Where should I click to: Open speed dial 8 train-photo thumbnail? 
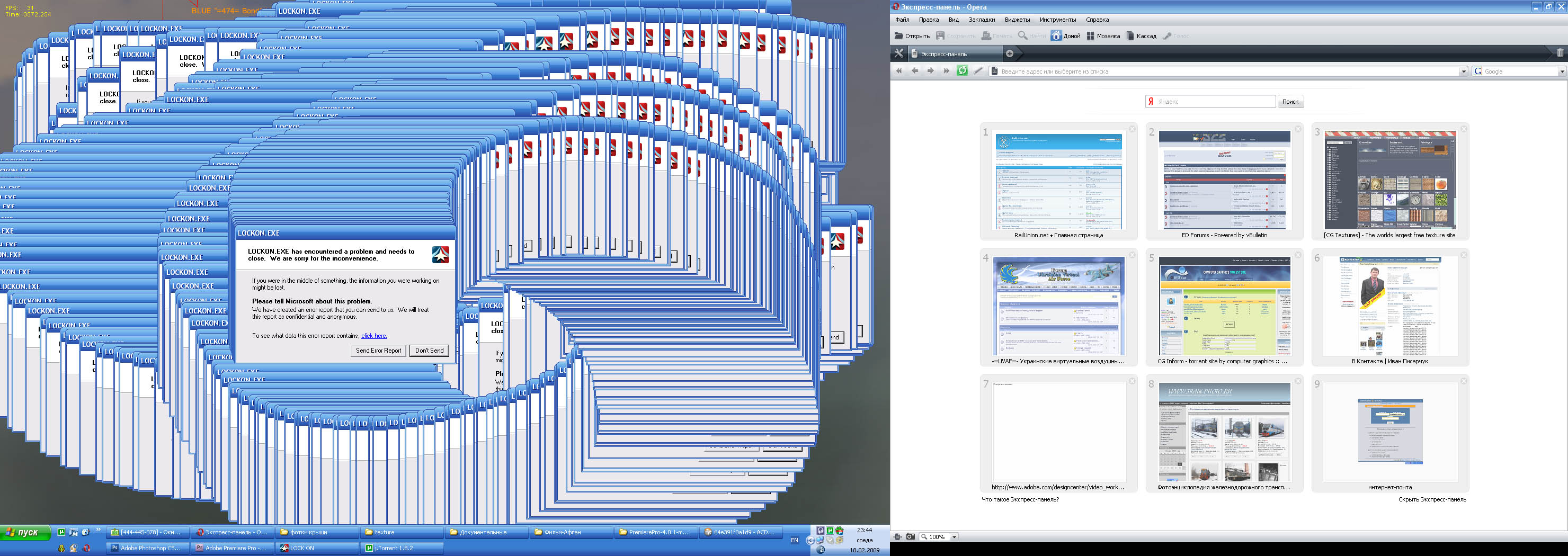click(1224, 433)
